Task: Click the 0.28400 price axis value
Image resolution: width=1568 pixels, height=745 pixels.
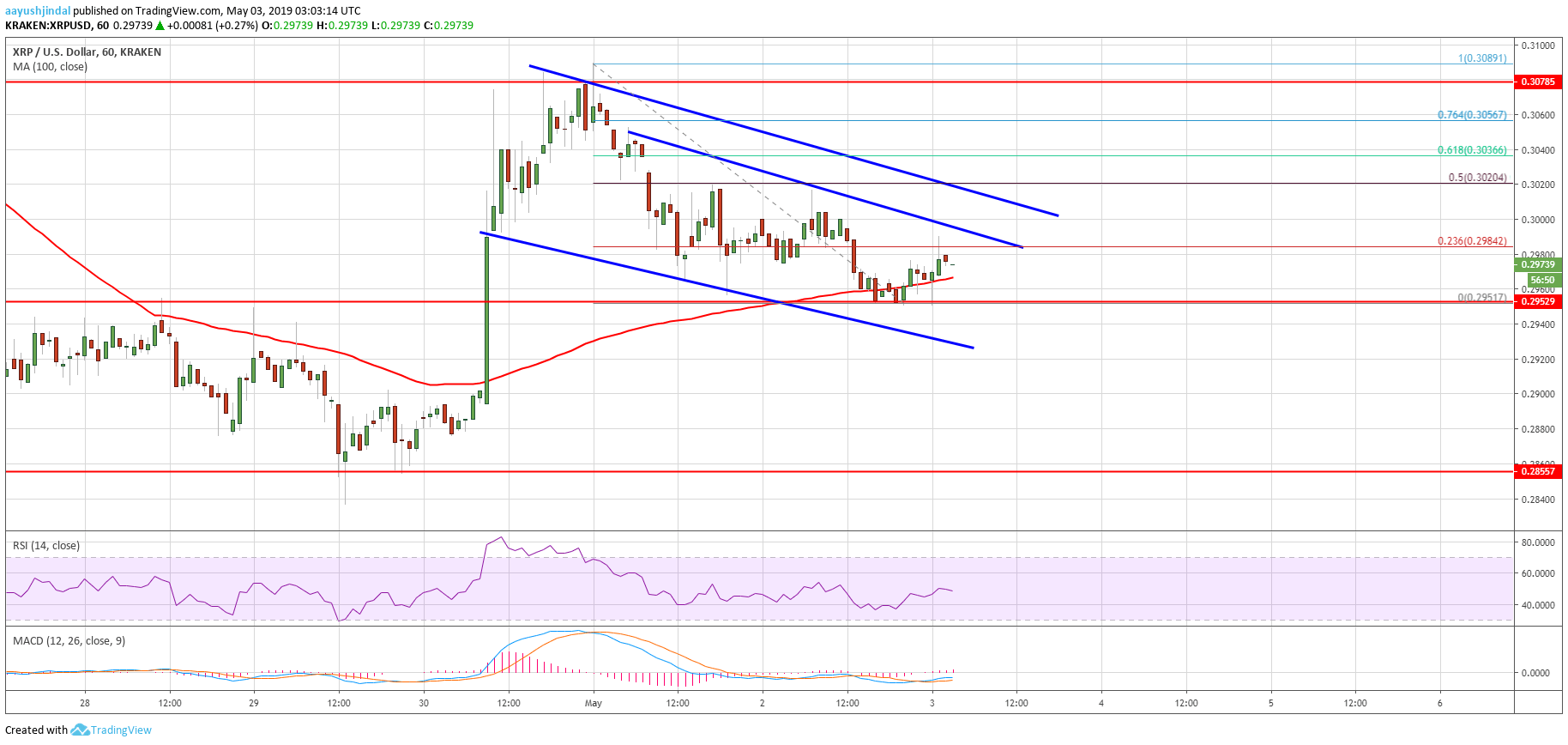Action: pyautogui.click(x=1538, y=500)
